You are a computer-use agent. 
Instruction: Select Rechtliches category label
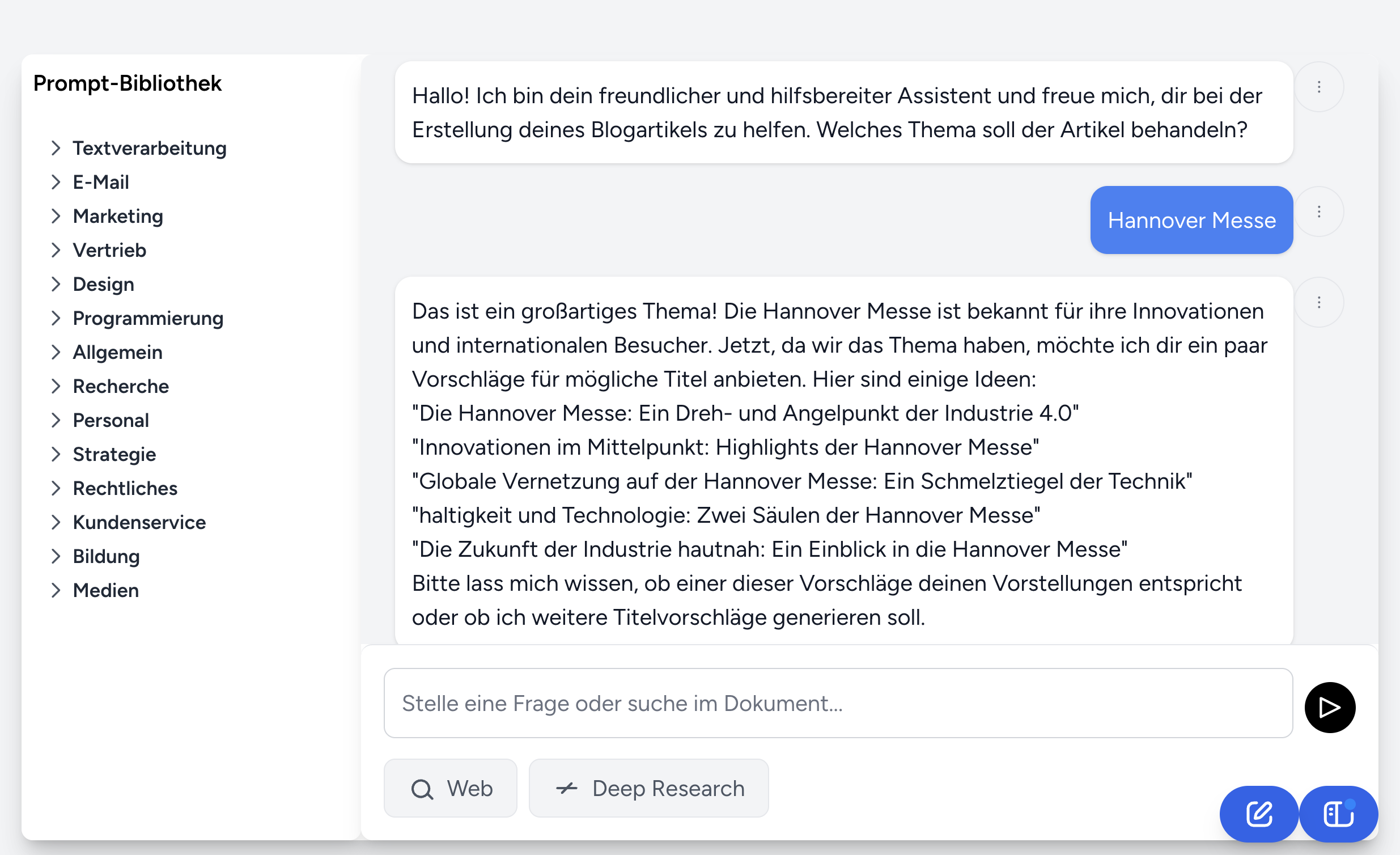point(125,488)
